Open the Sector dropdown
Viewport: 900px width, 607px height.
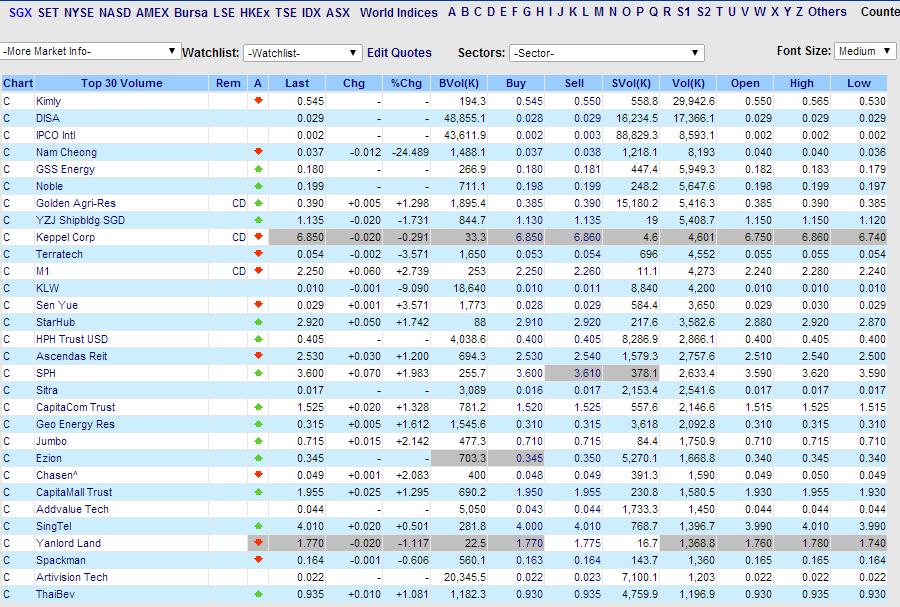click(x=607, y=53)
